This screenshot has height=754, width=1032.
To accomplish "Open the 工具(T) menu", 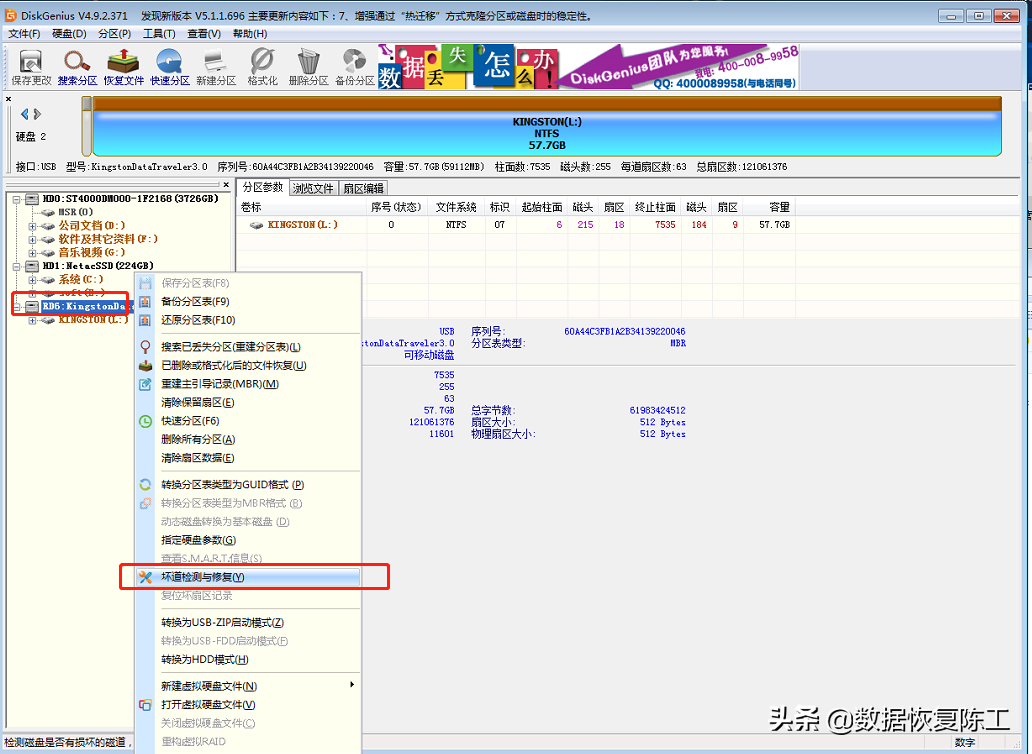I will point(159,34).
